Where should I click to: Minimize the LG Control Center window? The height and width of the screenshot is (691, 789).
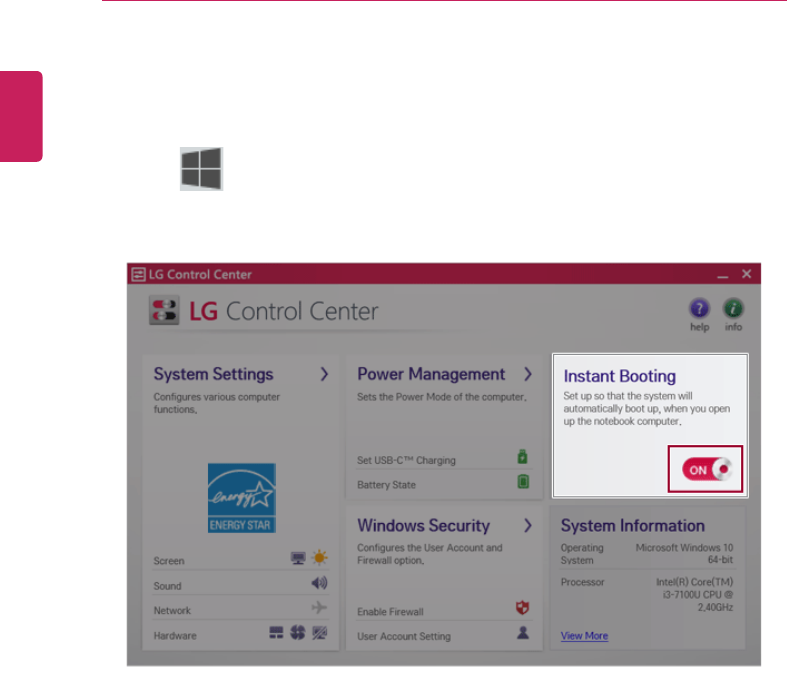point(723,275)
